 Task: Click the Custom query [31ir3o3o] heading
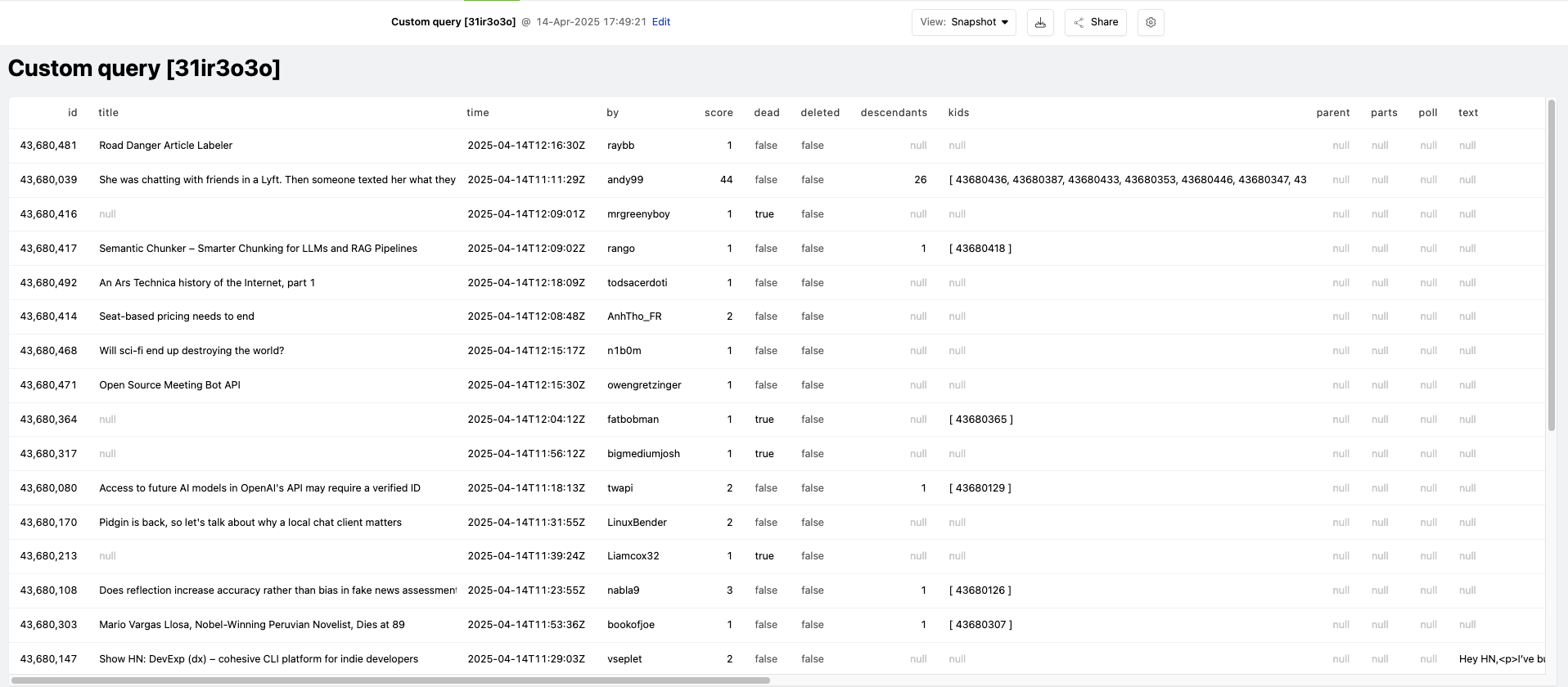tap(144, 69)
